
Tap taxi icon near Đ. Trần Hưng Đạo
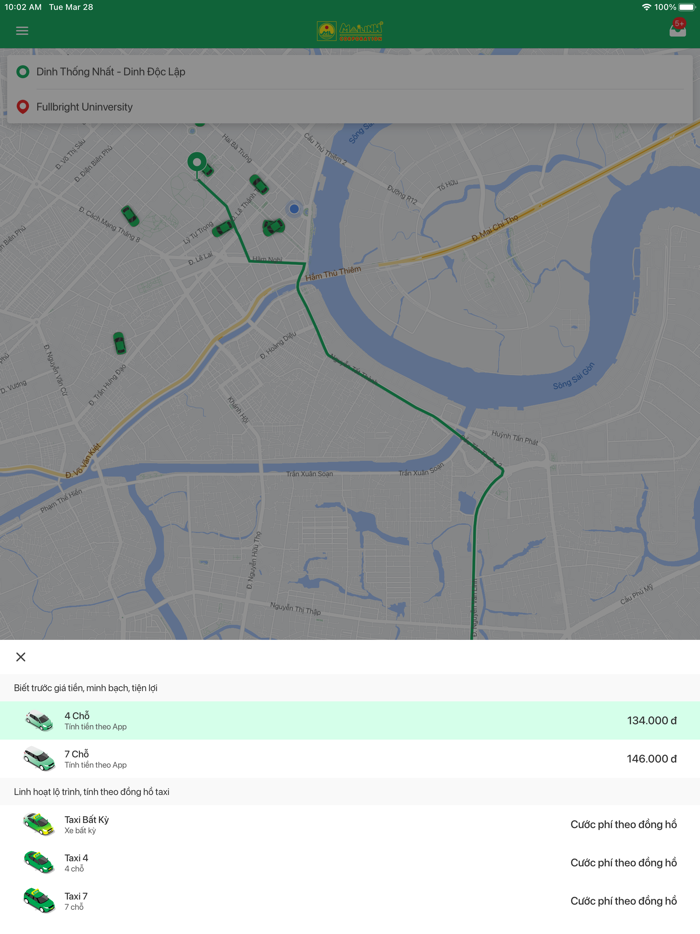tap(119, 343)
